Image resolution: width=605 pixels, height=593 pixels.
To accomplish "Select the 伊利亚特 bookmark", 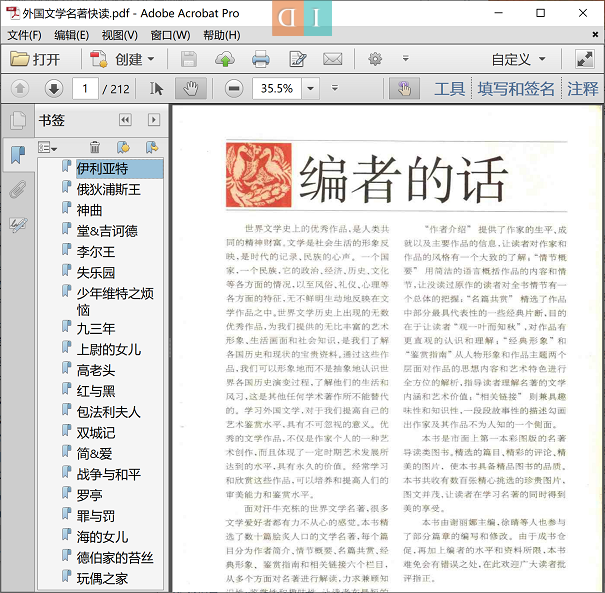I will click(x=102, y=169).
